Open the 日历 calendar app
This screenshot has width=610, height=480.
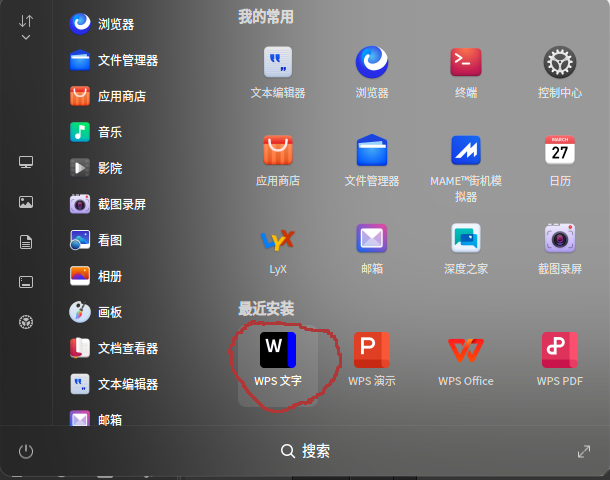tap(560, 161)
